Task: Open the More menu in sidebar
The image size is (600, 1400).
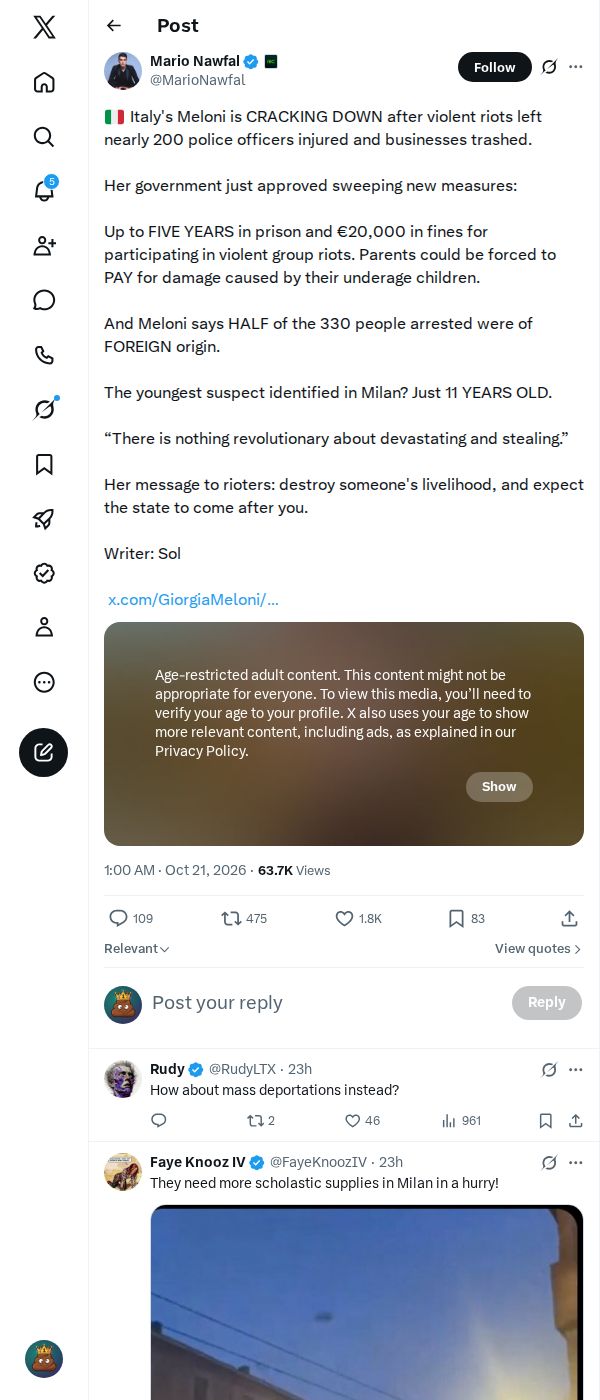Action: click(44, 682)
